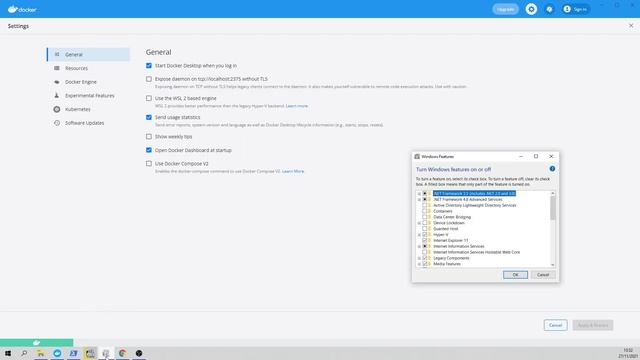640x360 pixels.
Task: Click the help icon in Windows Features dialog
Action: 552,169
